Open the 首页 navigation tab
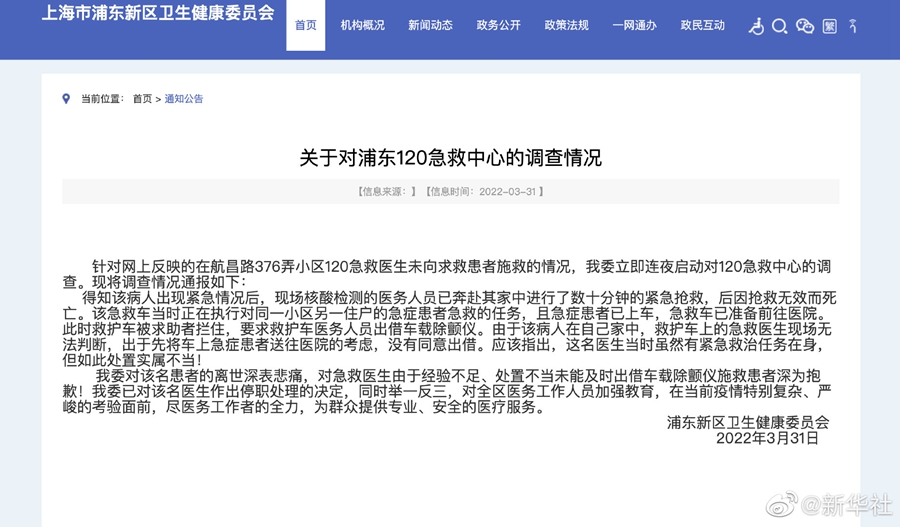 (x=306, y=26)
